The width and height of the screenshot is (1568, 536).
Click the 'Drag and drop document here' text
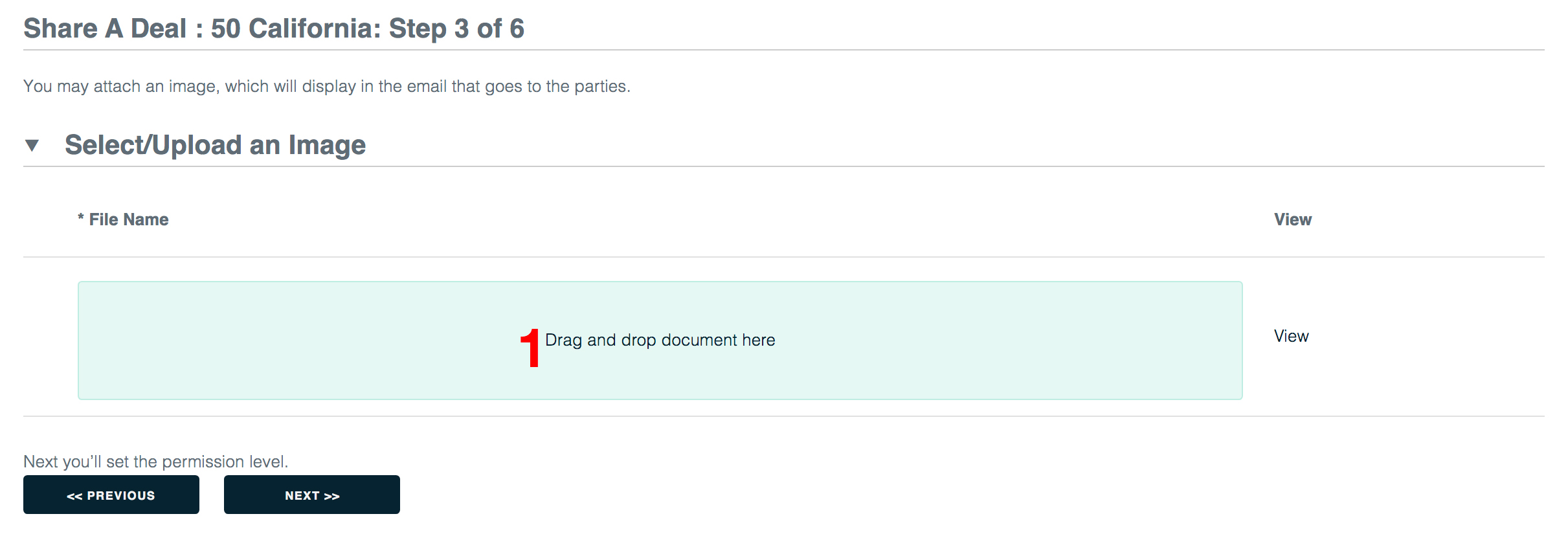(660, 340)
